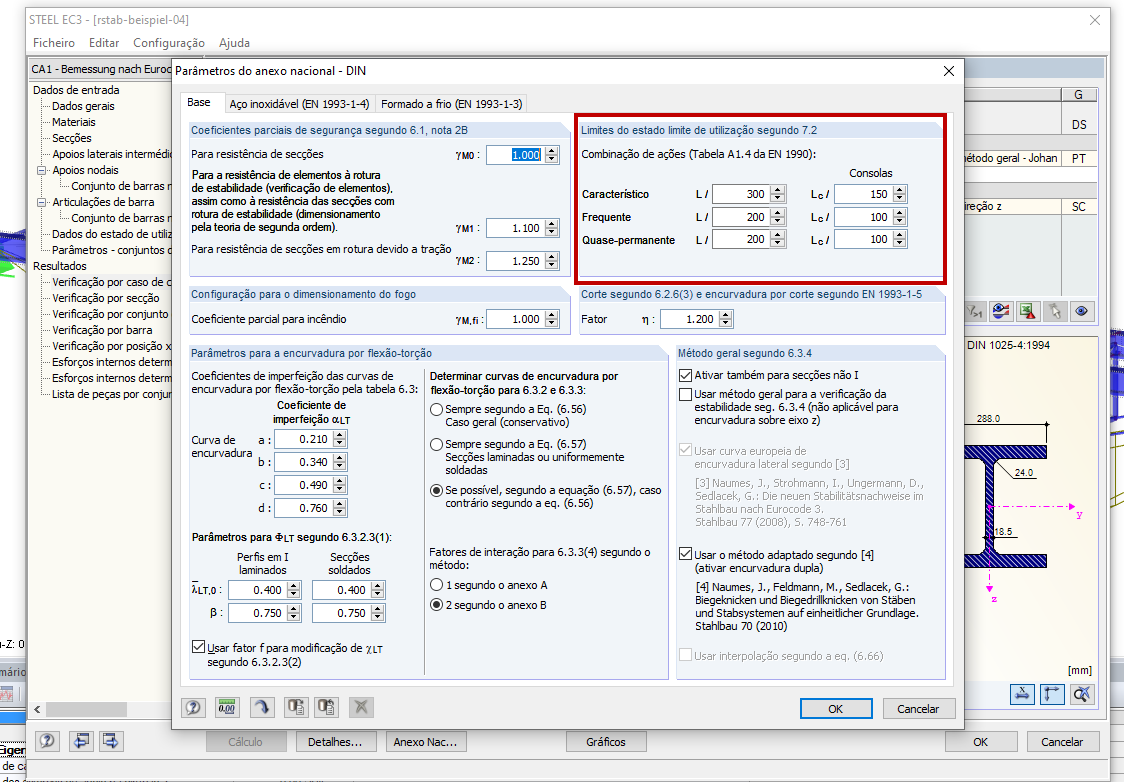
Task: Collapse the 'Apoios nodais' tree node
Action: click(x=42, y=171)
